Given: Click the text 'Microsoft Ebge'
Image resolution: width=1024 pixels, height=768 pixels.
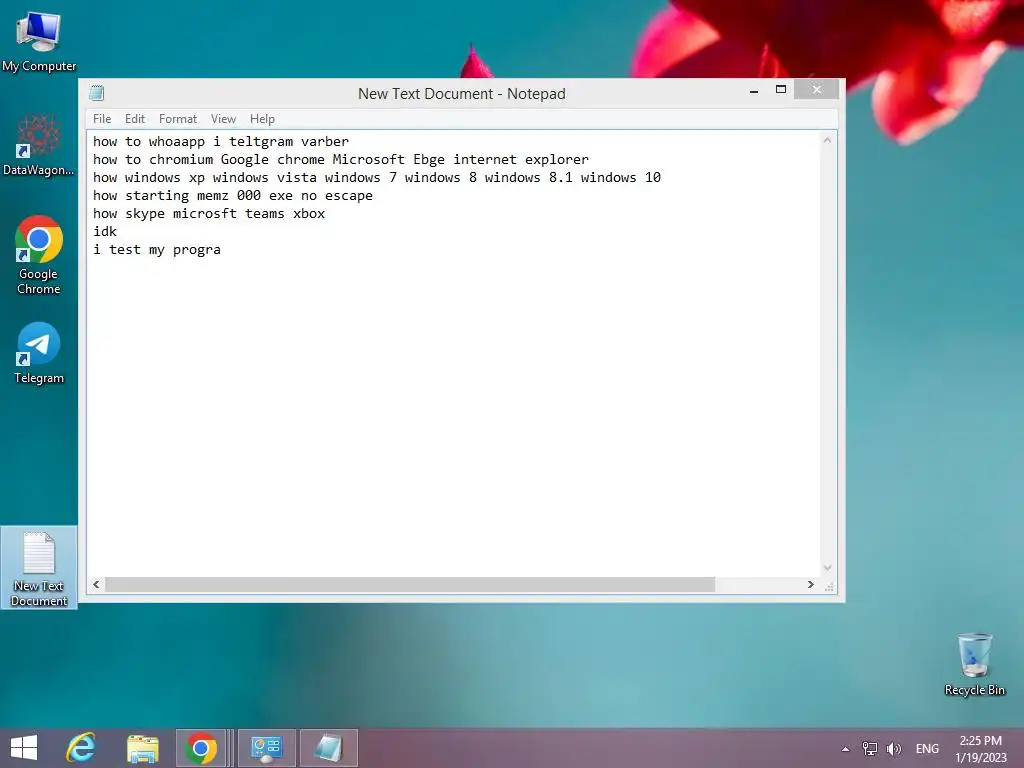Looking at the screenshot, I should pos(389,159).
